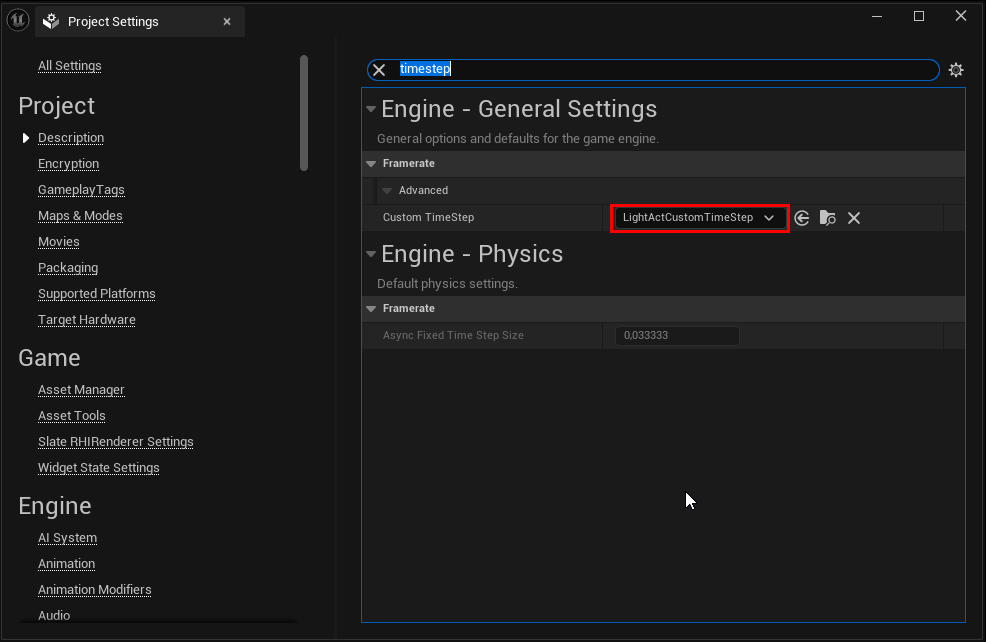986x642 pixels.
Task: Open the LightActCustomTimeStep dropdown
Action: (x=699, y=218)
